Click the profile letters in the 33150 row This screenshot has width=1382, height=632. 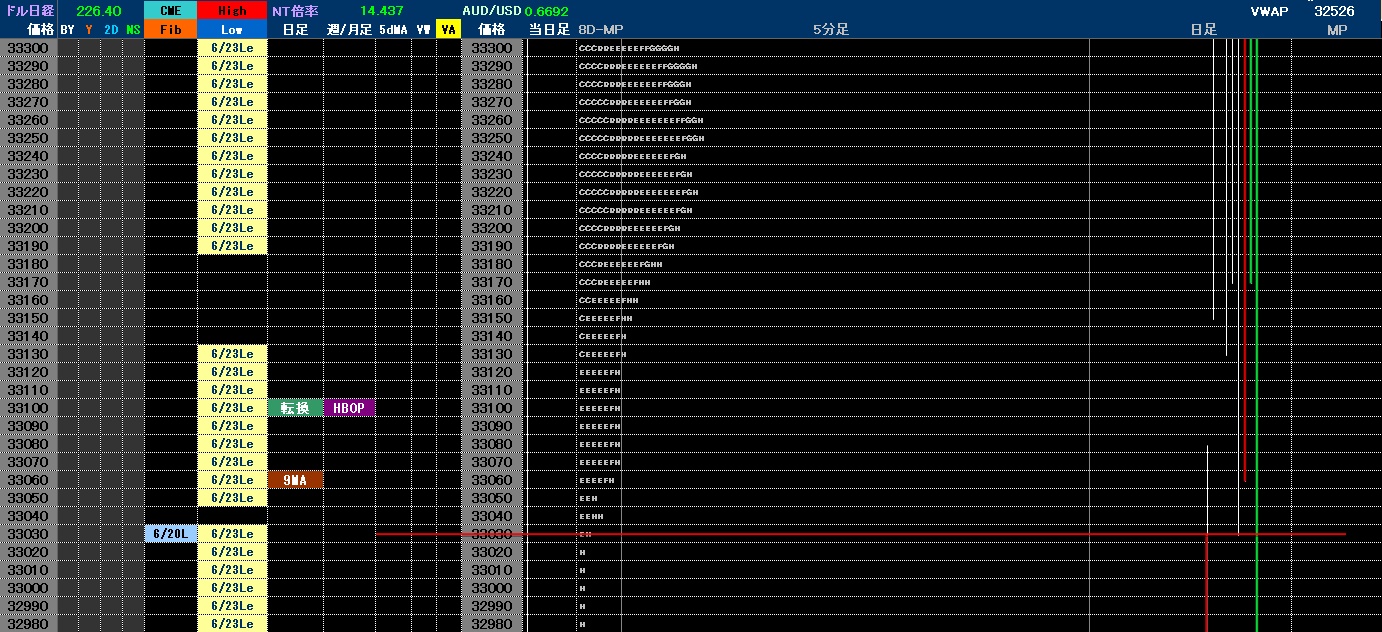(x=605, y=318)
